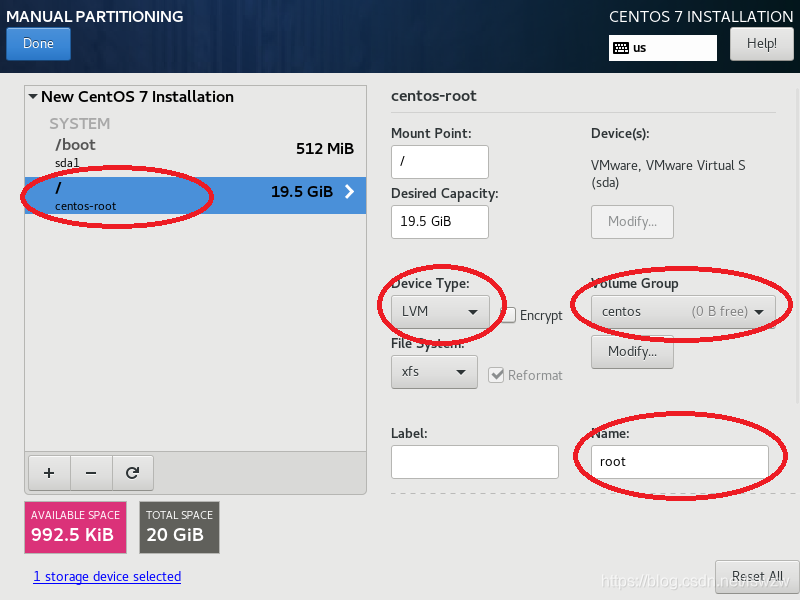
Task: Toggle the Encrypt checkbox
Action: pos(508,315)
